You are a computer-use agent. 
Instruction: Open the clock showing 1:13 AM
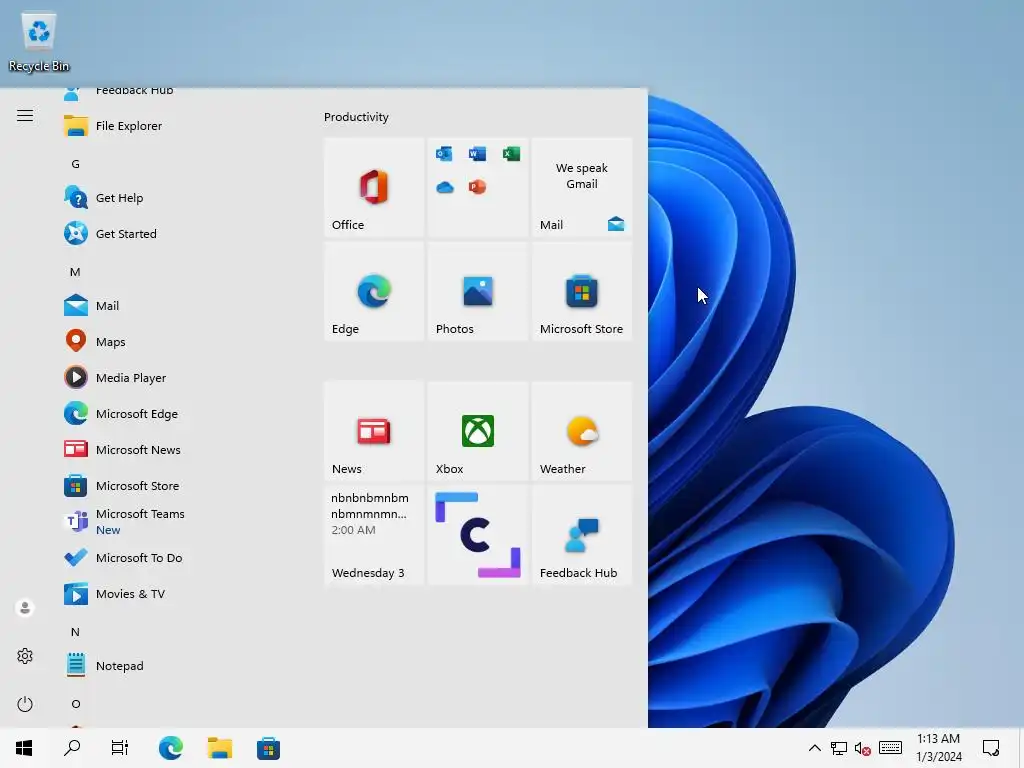938,748
